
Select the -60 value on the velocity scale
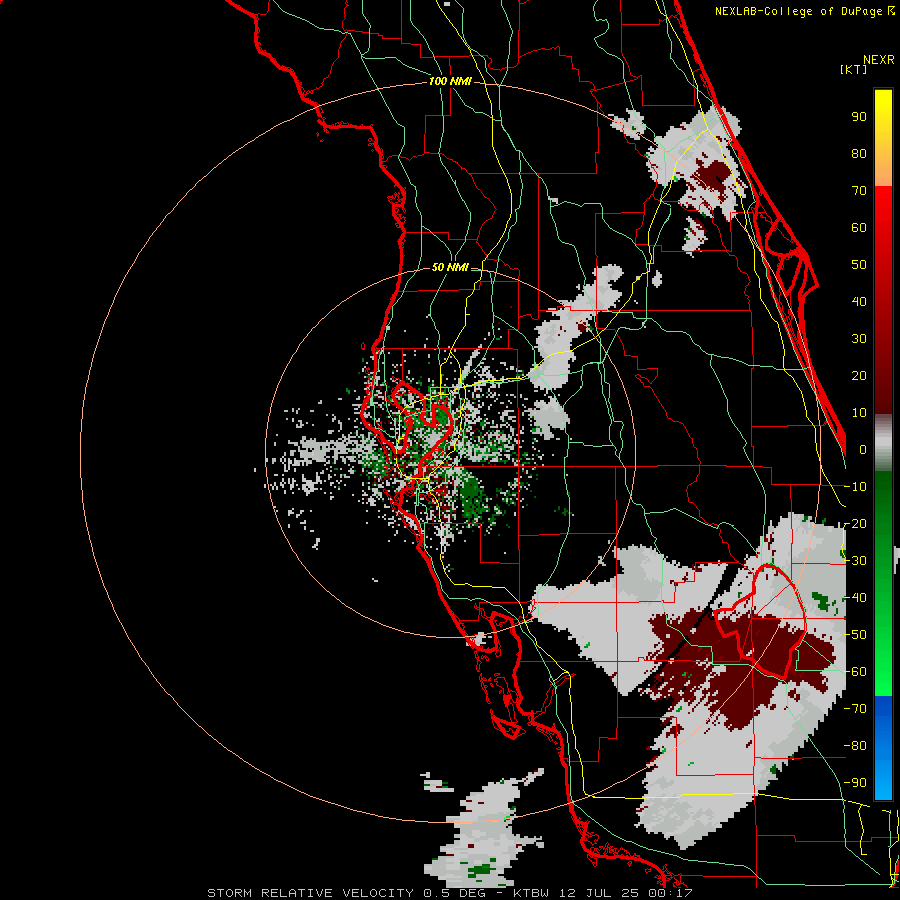point(855,672)
